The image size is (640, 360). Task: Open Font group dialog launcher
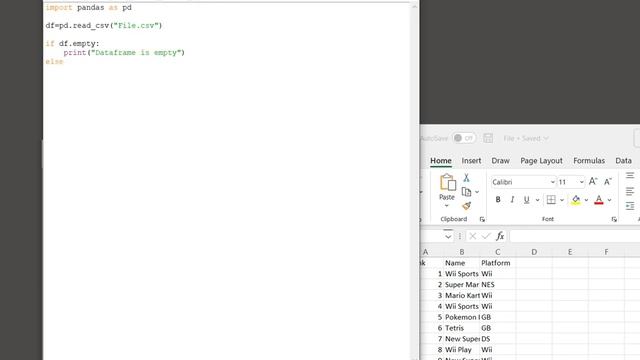[x=614, y=219]
